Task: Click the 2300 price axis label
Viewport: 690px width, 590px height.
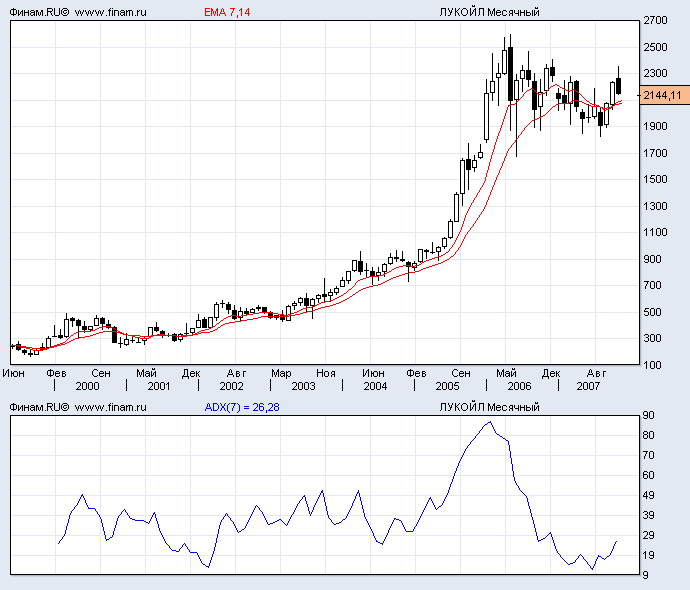Action: point(655,73)
